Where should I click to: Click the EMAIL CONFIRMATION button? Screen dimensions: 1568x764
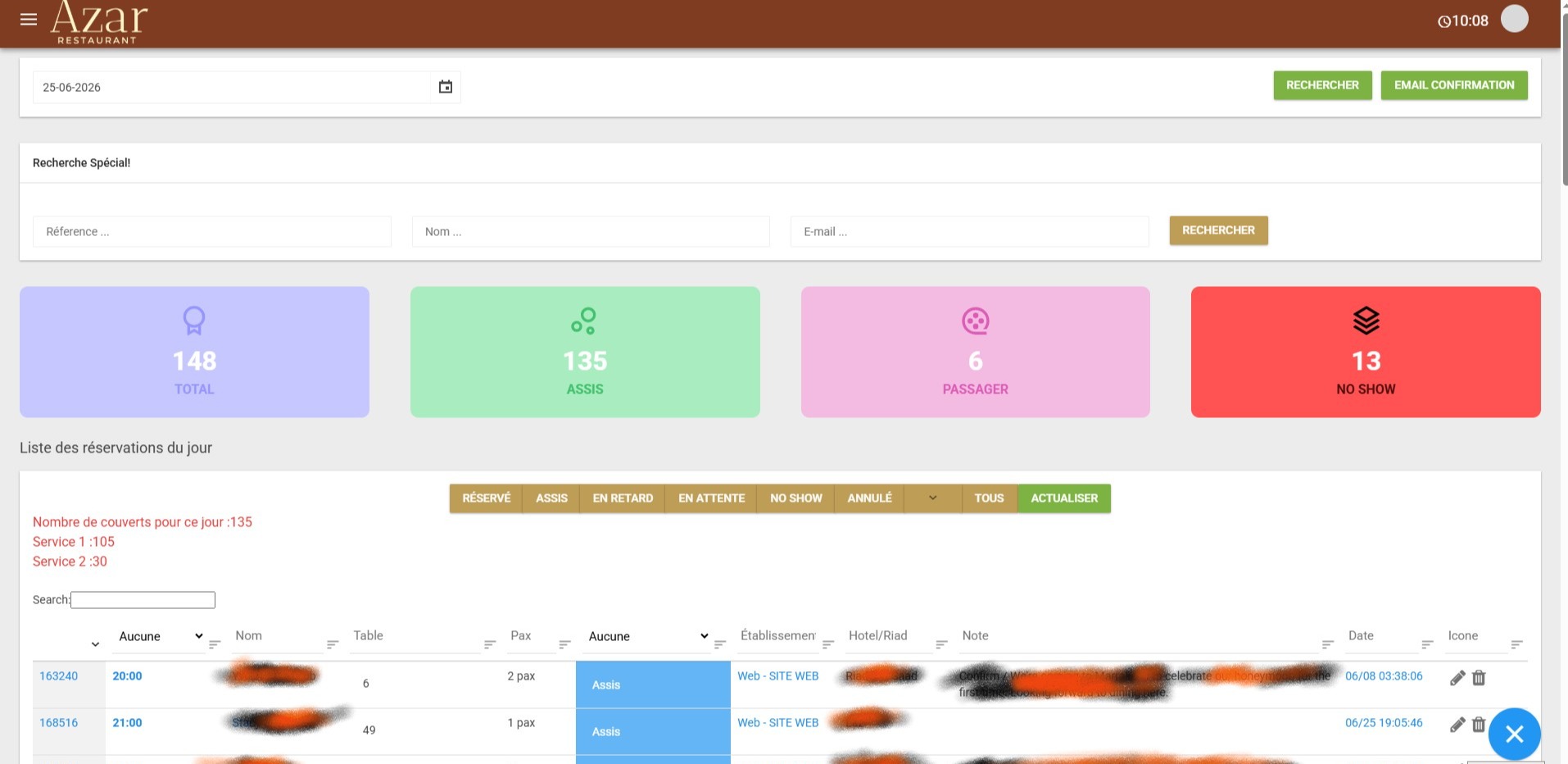(x=1454, y=85)
